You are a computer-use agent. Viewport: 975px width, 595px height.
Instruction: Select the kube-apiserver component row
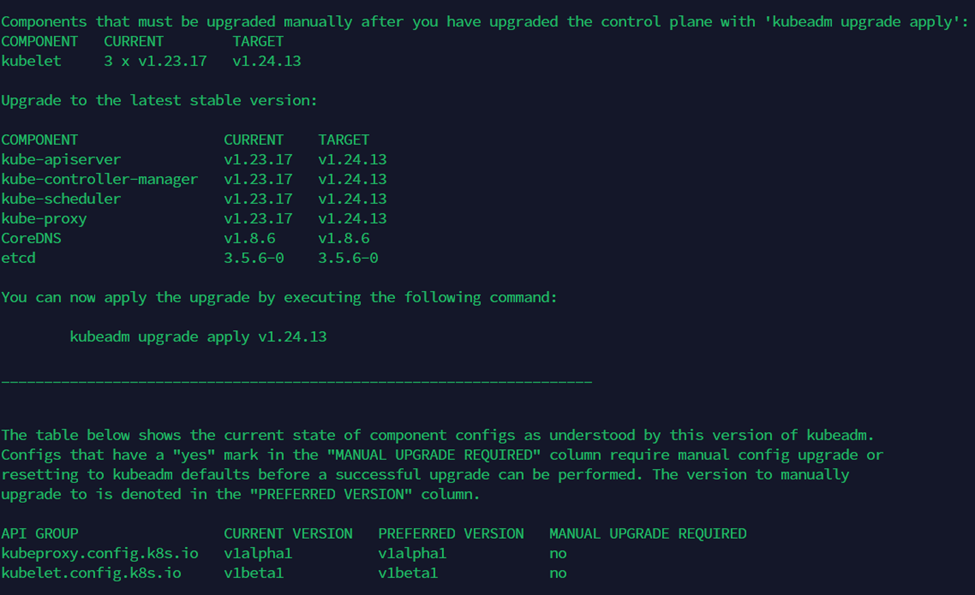point(60,159)
